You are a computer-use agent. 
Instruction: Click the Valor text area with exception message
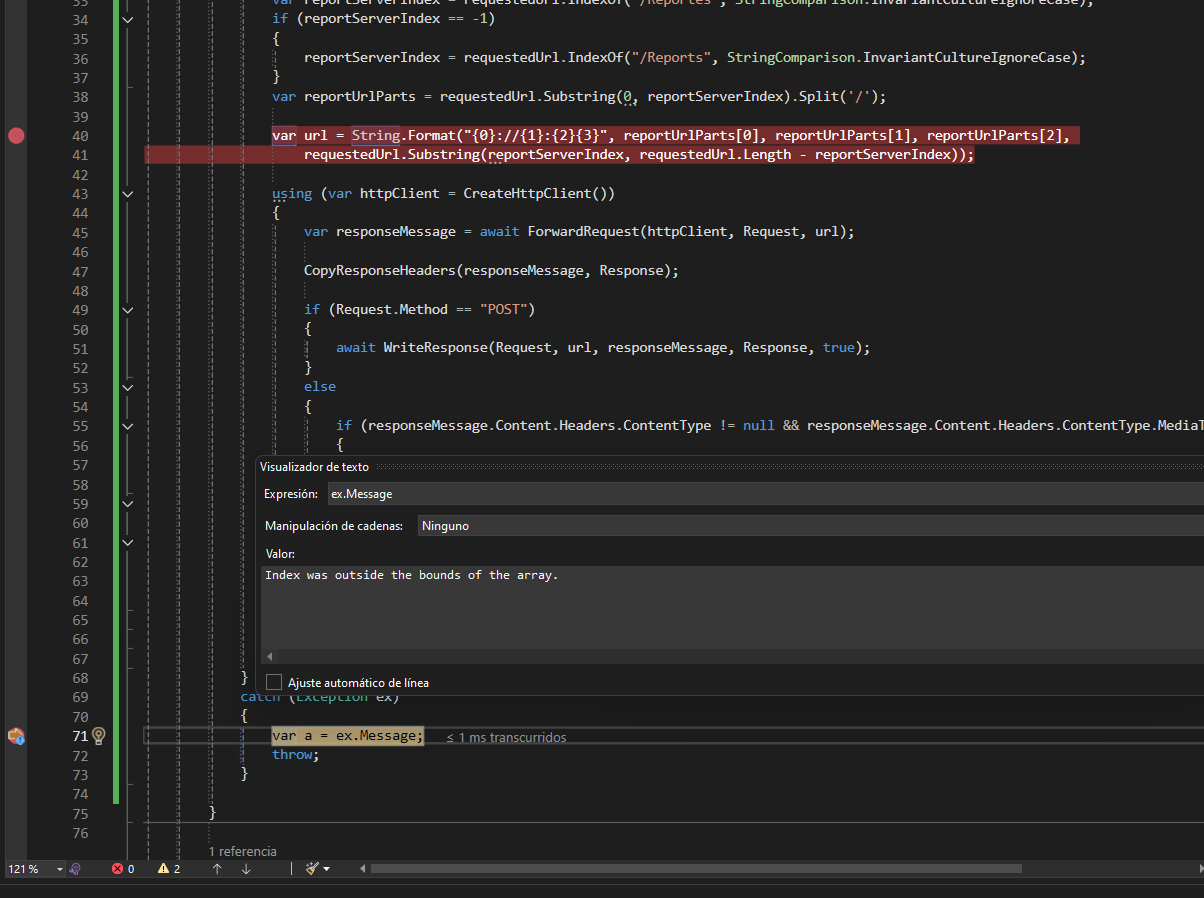tap(732, 607)
